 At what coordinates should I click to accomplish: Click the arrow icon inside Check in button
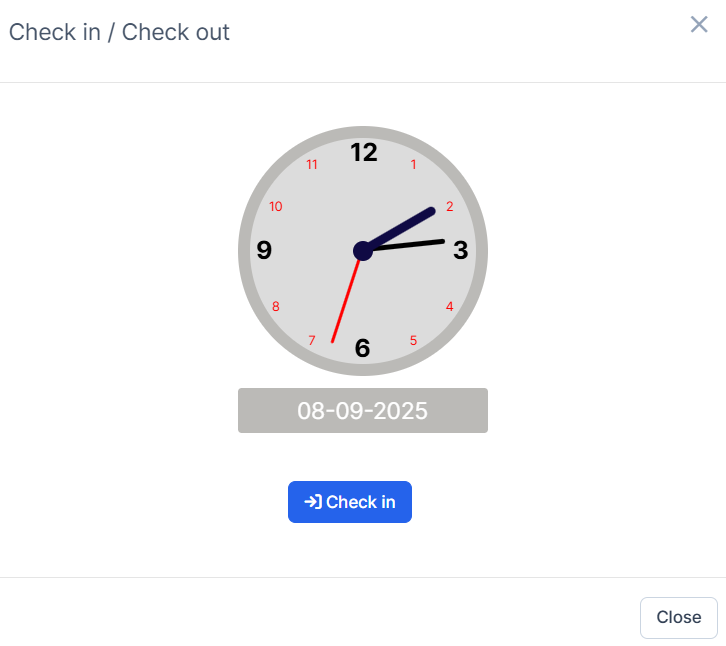(x=313, y=502)
